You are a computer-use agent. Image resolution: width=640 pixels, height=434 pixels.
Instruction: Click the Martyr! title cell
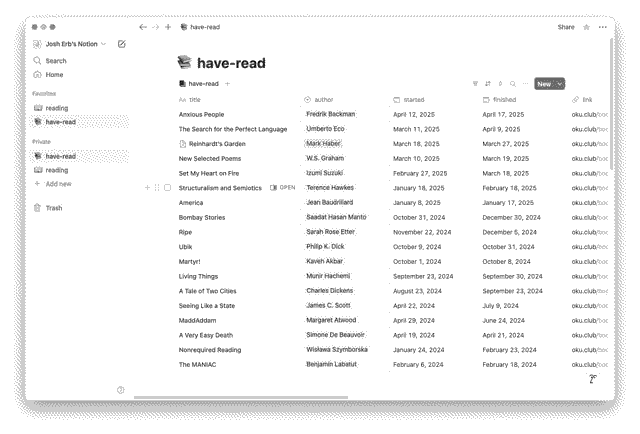(189, 262)
